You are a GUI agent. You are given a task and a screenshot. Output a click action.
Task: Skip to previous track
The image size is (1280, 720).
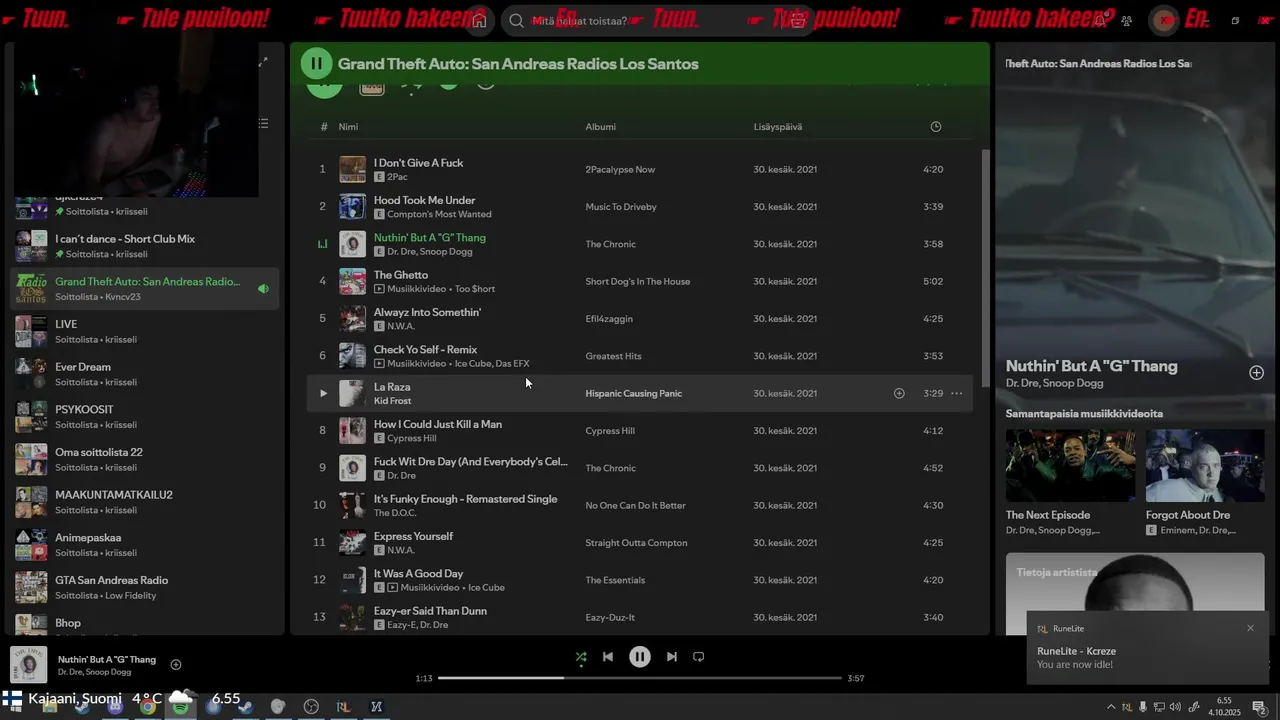(608, 657)
